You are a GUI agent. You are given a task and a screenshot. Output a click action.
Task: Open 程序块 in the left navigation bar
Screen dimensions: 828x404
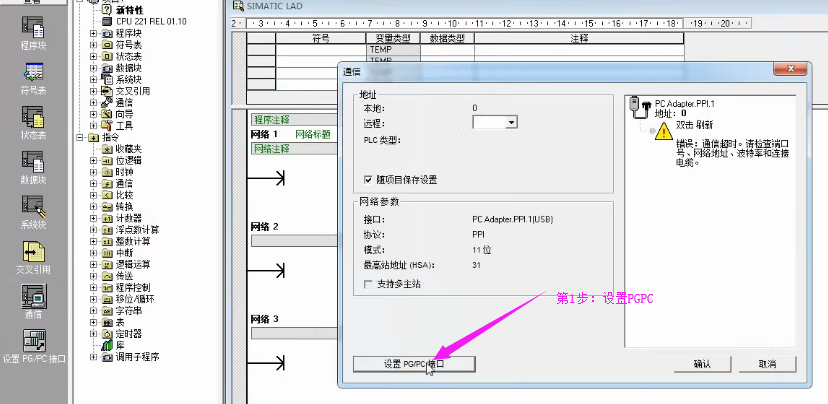click(33, 33)
